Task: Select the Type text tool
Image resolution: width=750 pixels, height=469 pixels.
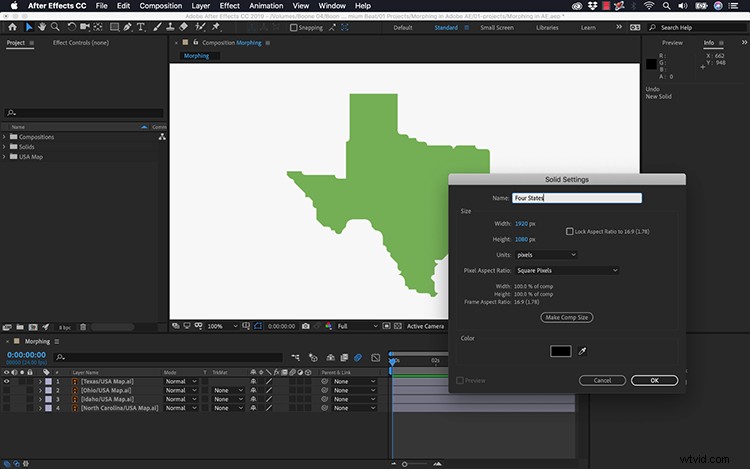Action: [x=141, y=27]
